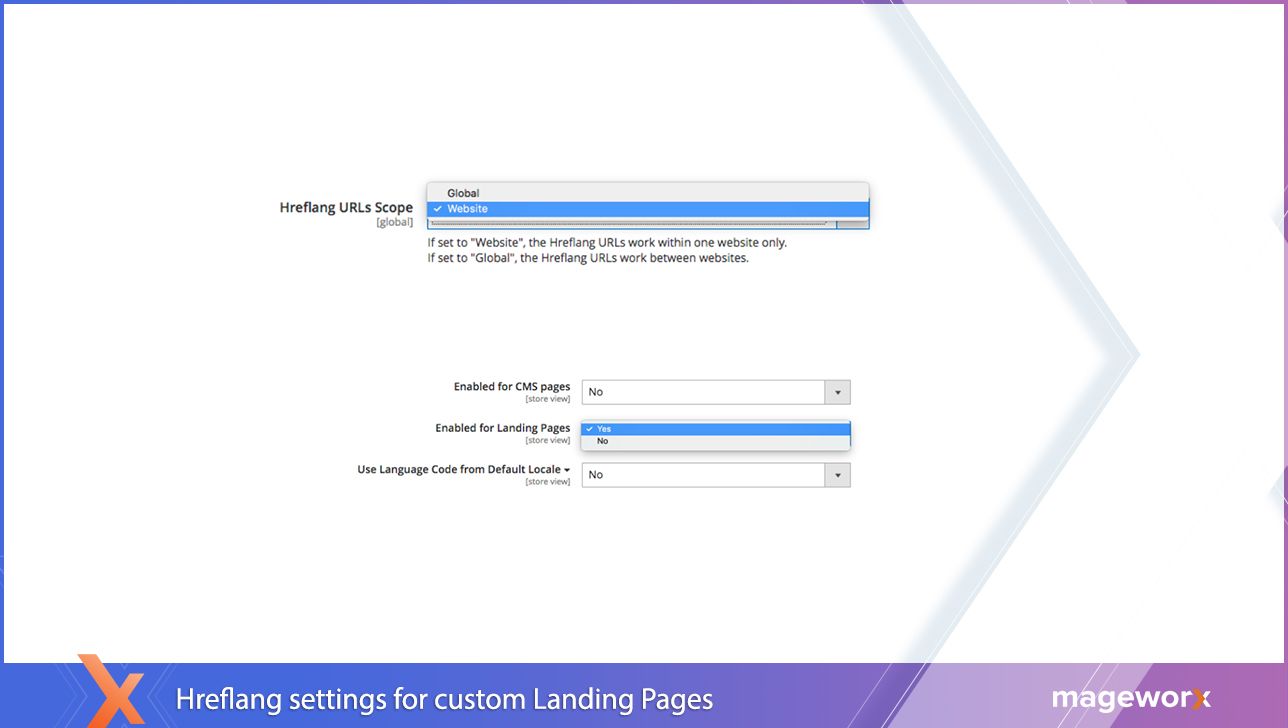The image size is (1288, 728).
Task: Select Yes for Enabled for Landing Pages
Action: click(604, 429)
